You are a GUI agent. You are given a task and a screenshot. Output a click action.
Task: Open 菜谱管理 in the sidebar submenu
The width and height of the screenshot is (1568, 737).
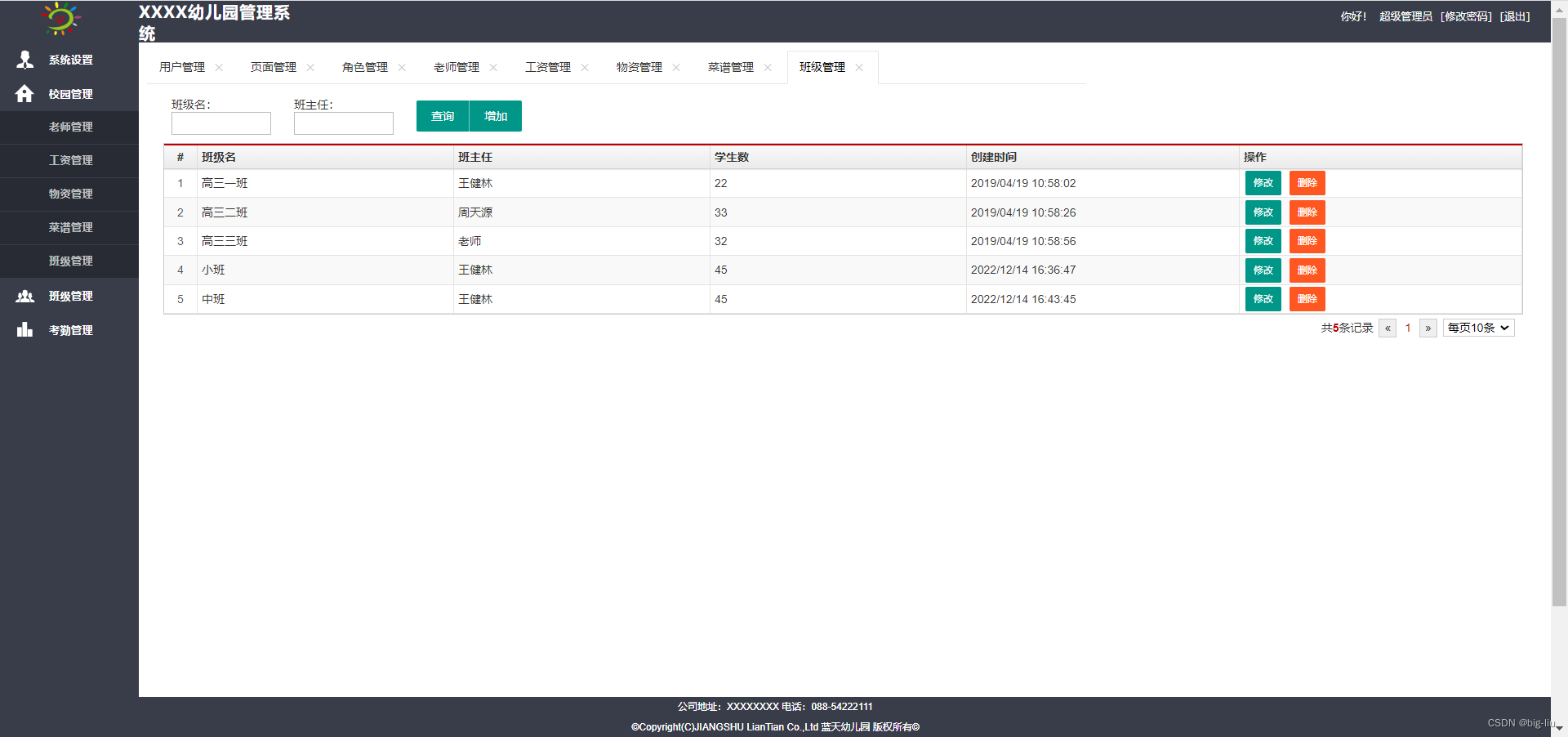[x=69, y=228]
